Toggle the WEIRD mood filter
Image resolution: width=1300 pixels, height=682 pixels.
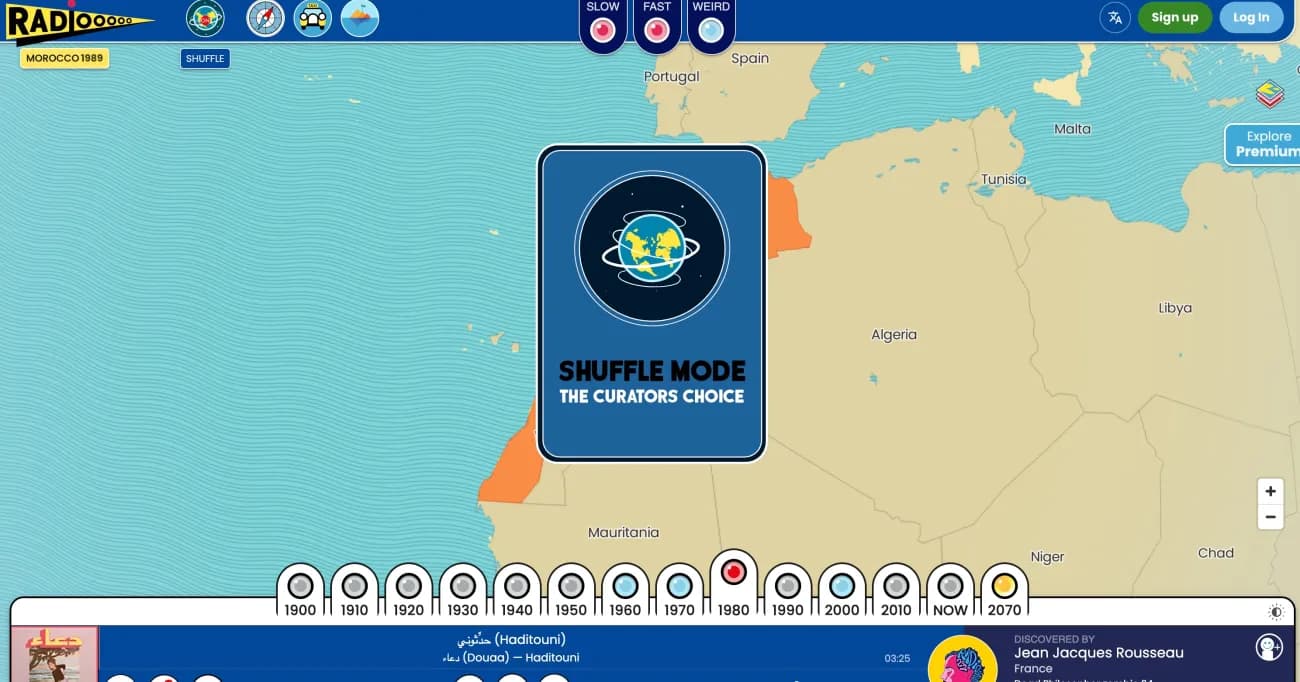tap(711, 30)
